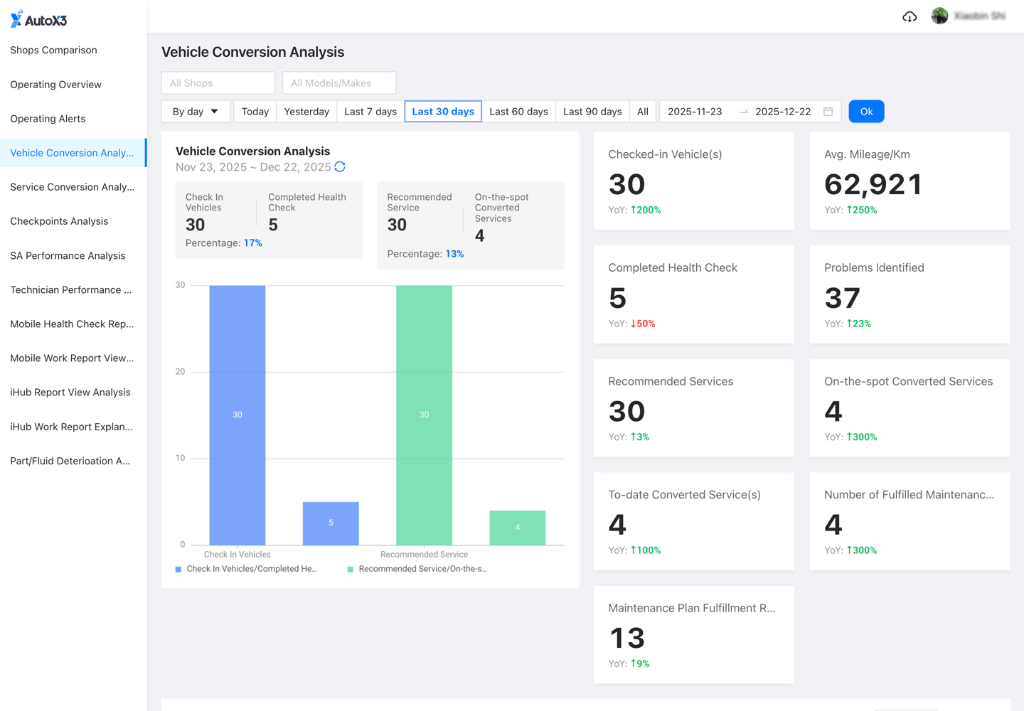
Task: Click the start date 2025-11-23 field
Action: click(x=695, y=112)
